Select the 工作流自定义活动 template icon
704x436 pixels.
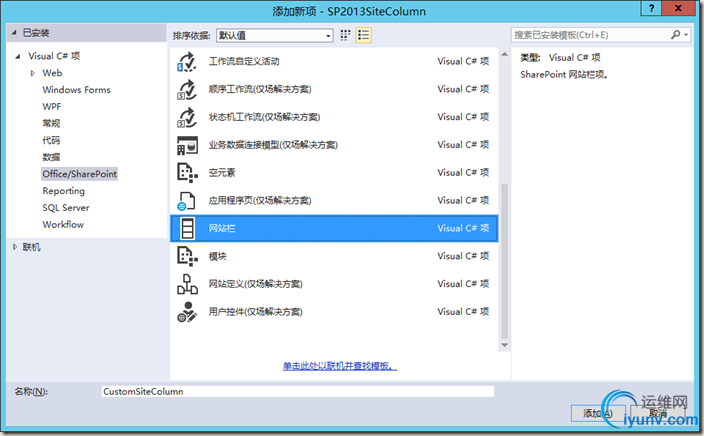point(187,62)
